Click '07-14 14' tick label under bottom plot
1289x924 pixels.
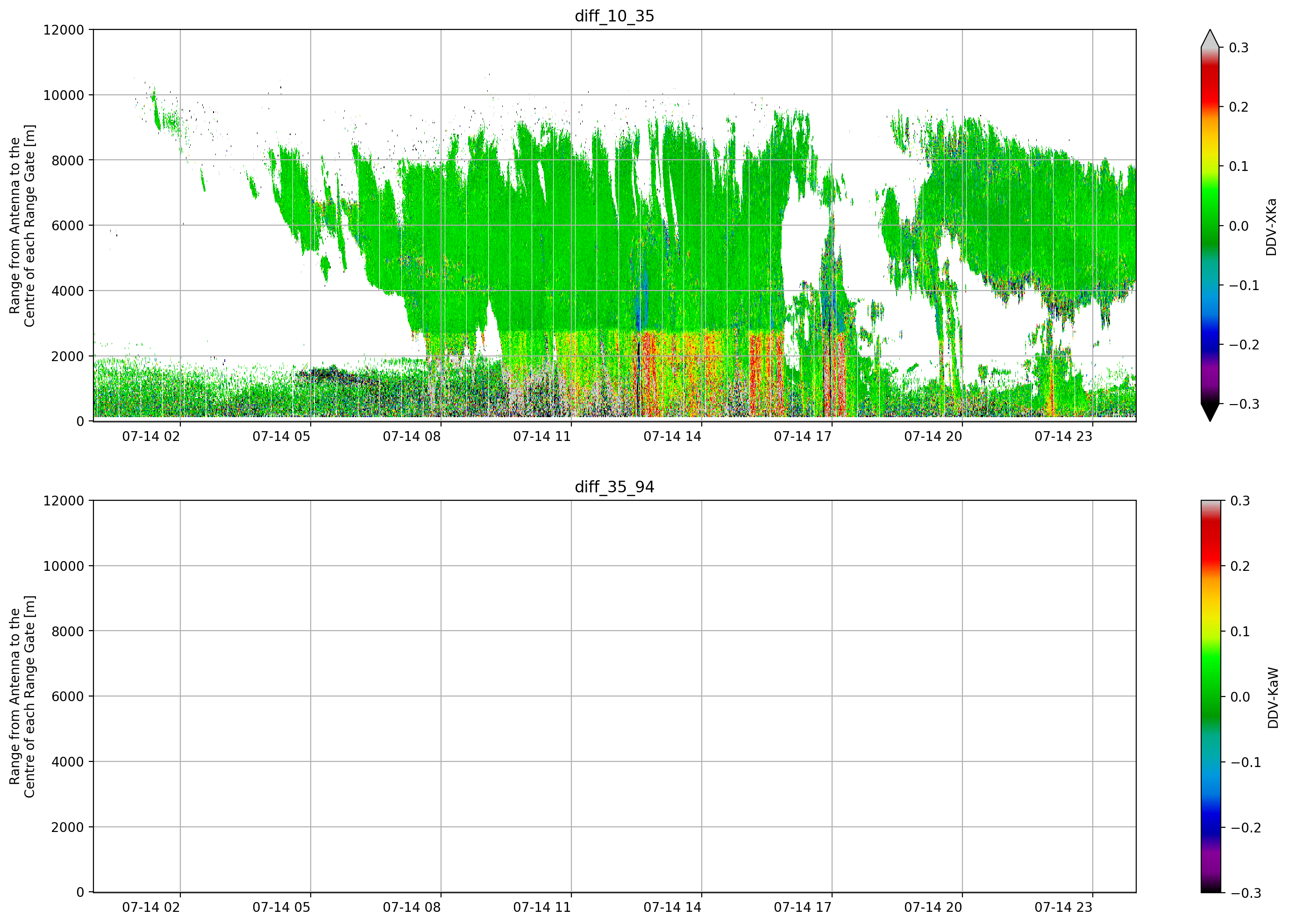click(672, 908)
